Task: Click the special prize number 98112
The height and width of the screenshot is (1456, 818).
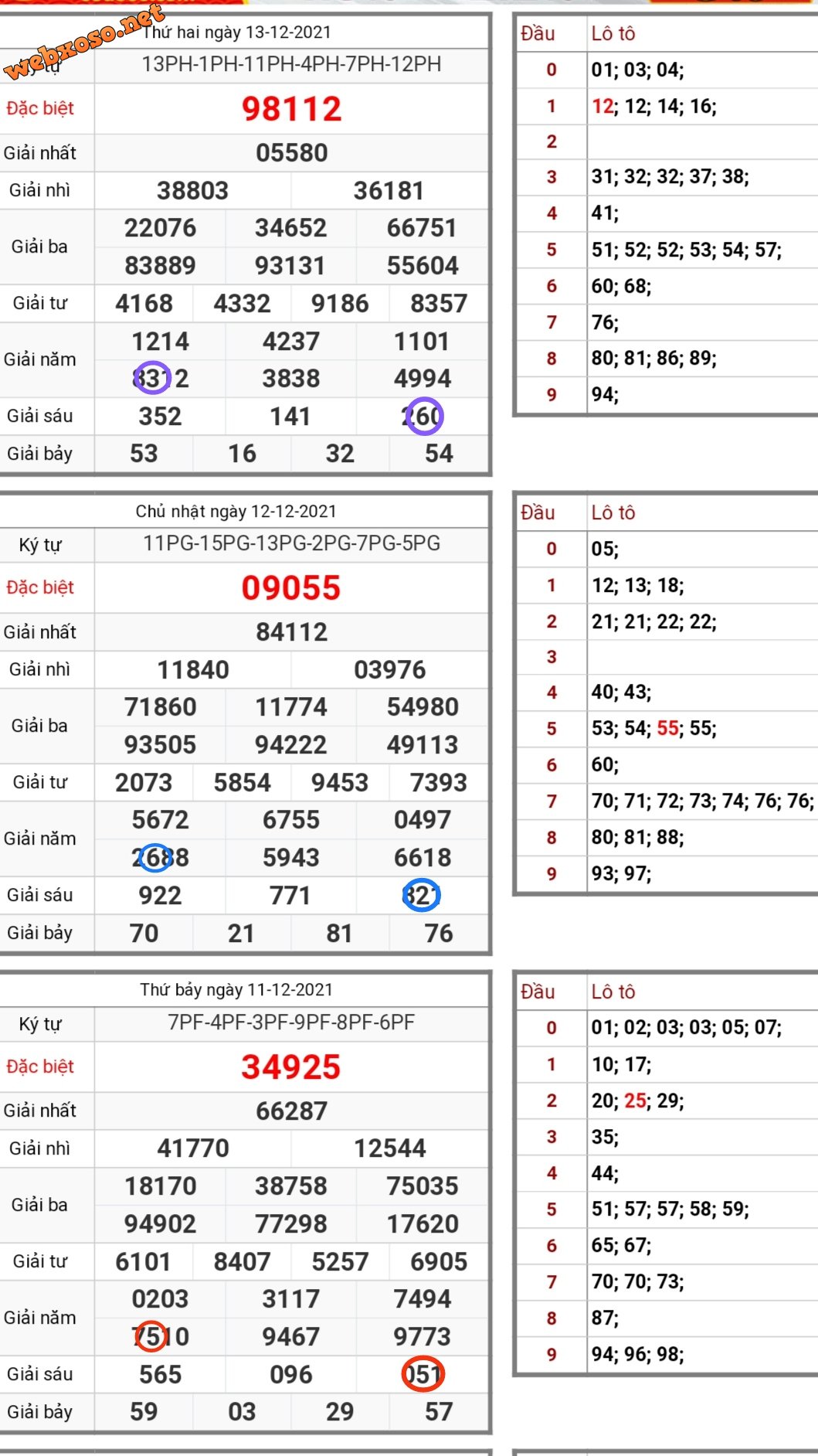Action: pos(291,109)
